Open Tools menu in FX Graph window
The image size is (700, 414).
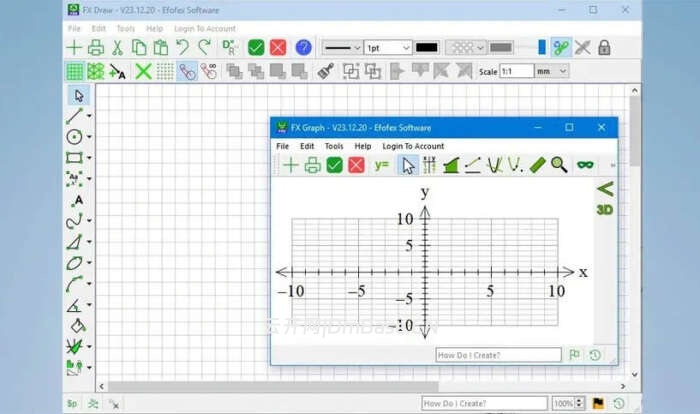point(334,146)
